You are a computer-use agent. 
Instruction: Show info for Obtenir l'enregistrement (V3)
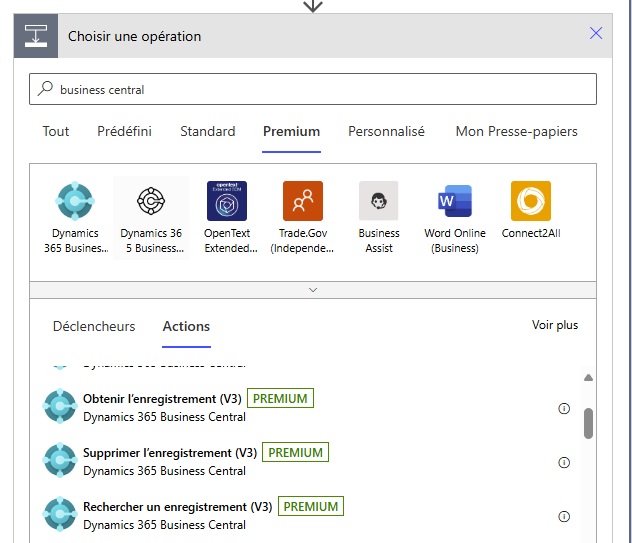[564, 408]
